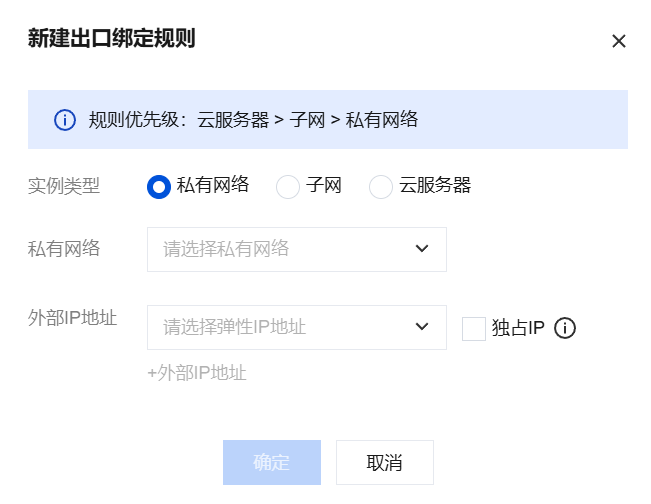Click the info icon in priority banner
651x504 pixels.
[x=65, y=120]
